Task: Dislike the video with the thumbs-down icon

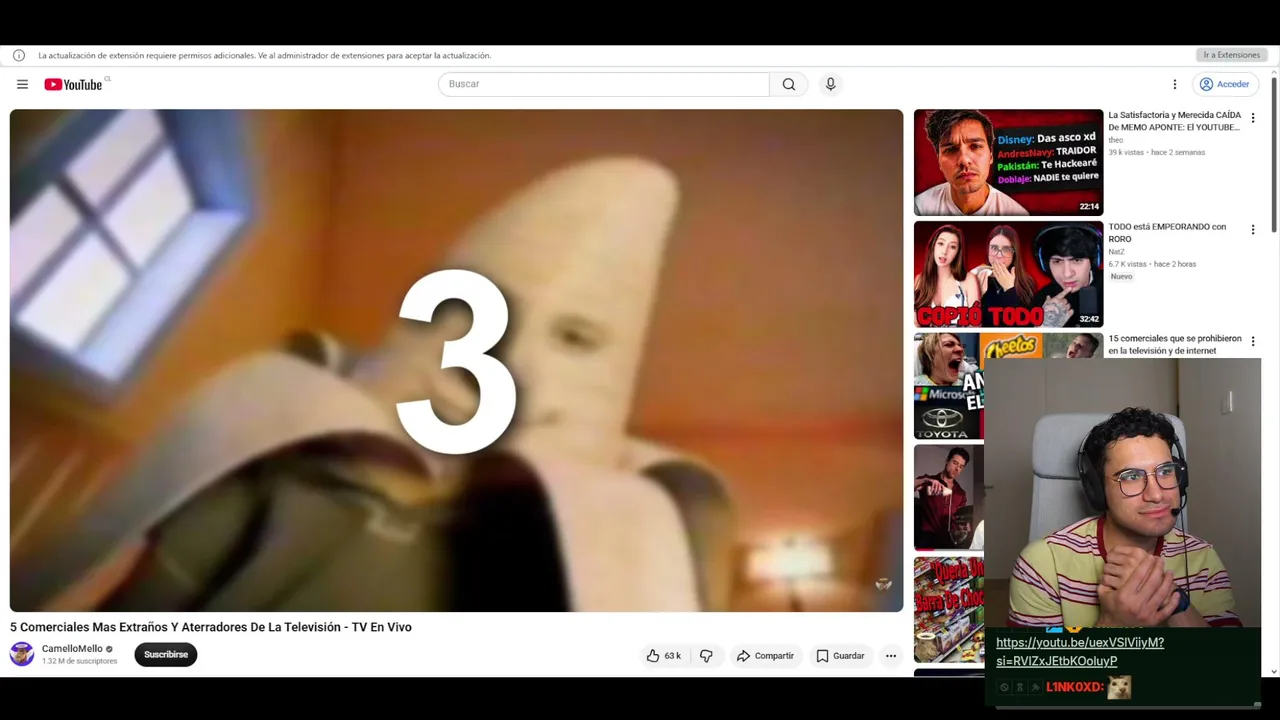Action: point(706,656)
